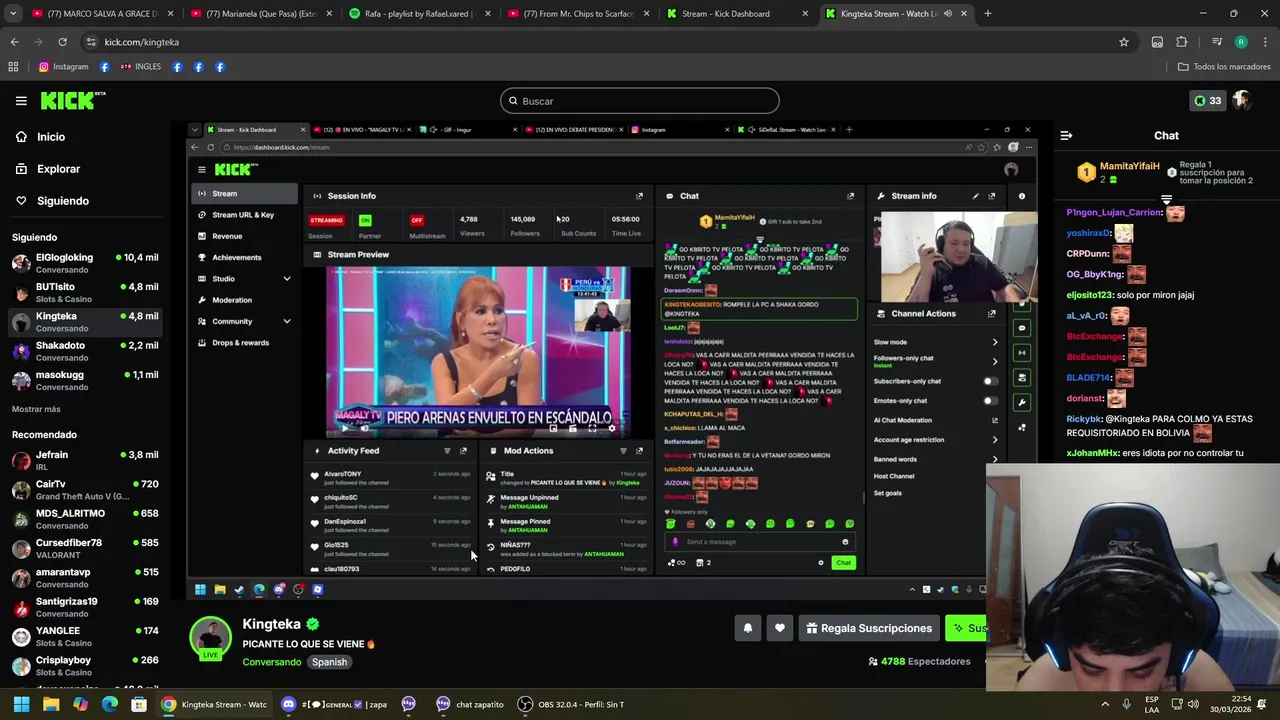Launch Microsoft Edge from the taskbar
The image size is (1280, 720).
pyautogui.click(x=110, y=704)
